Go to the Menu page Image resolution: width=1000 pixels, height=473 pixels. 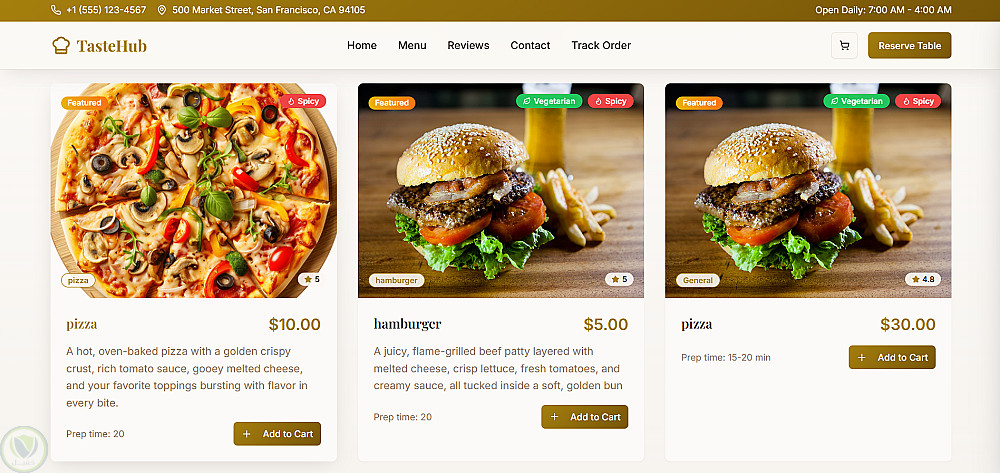[412, 45]
